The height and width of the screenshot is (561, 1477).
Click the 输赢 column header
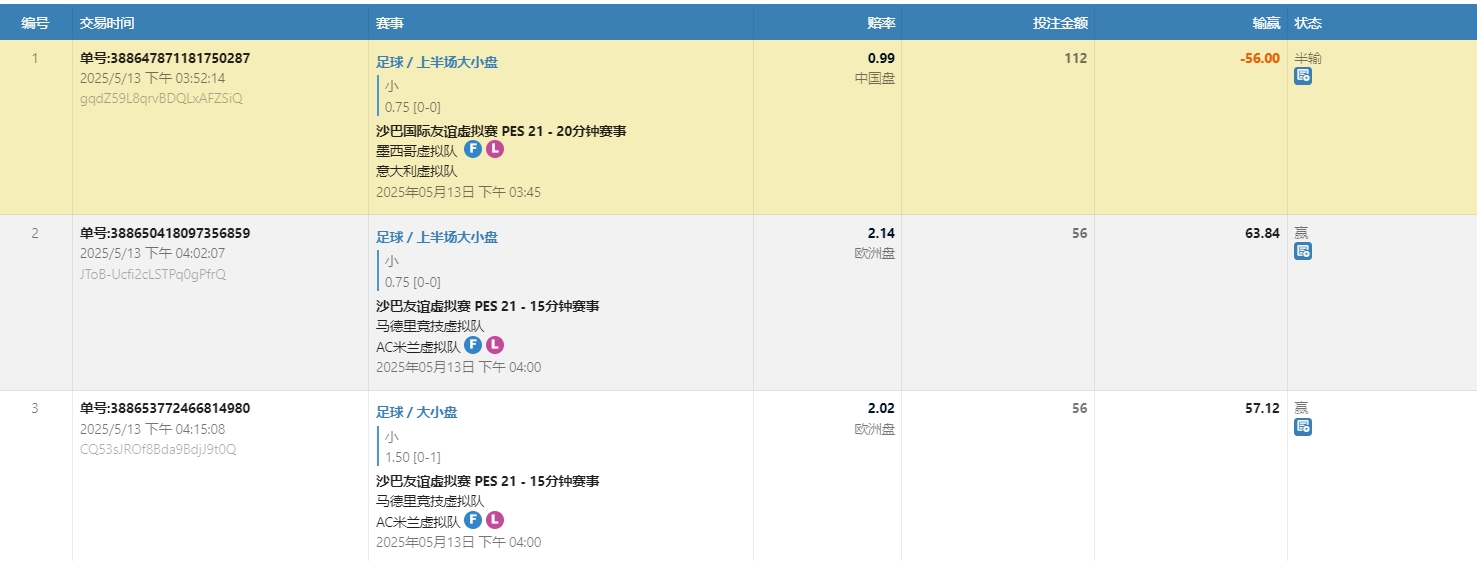click(x=1265, y=22)
